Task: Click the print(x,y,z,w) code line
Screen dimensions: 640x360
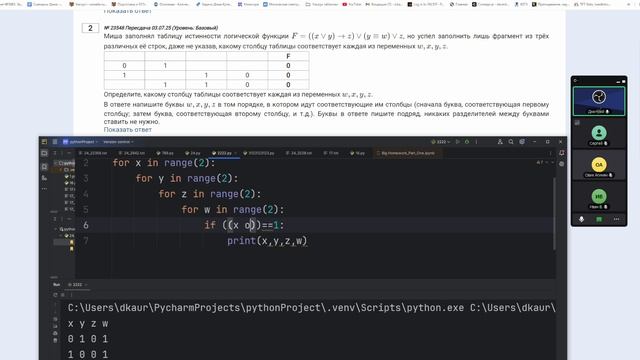Action: pos(267,241)
